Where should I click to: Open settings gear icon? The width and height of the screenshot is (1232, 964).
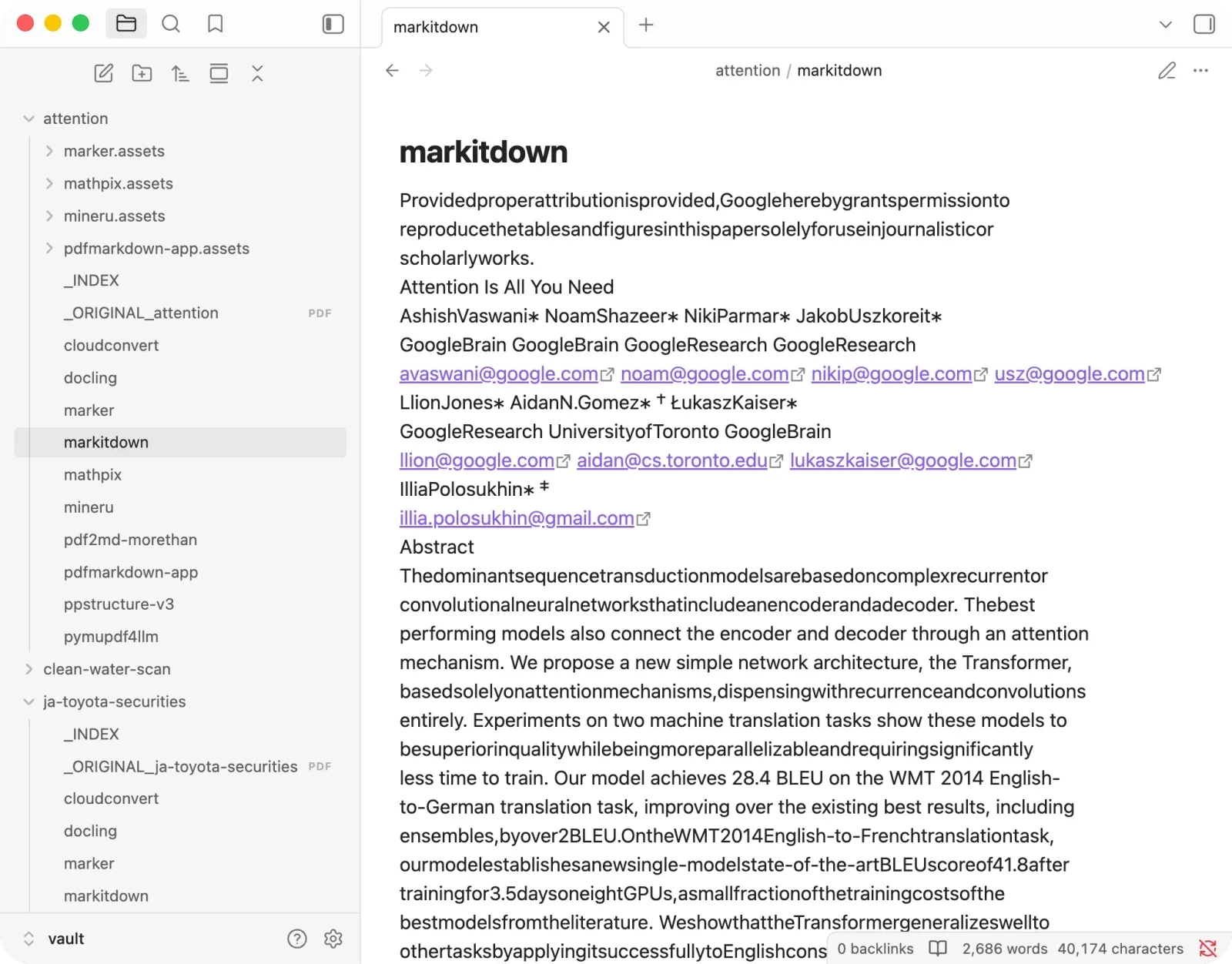(333, 939)
